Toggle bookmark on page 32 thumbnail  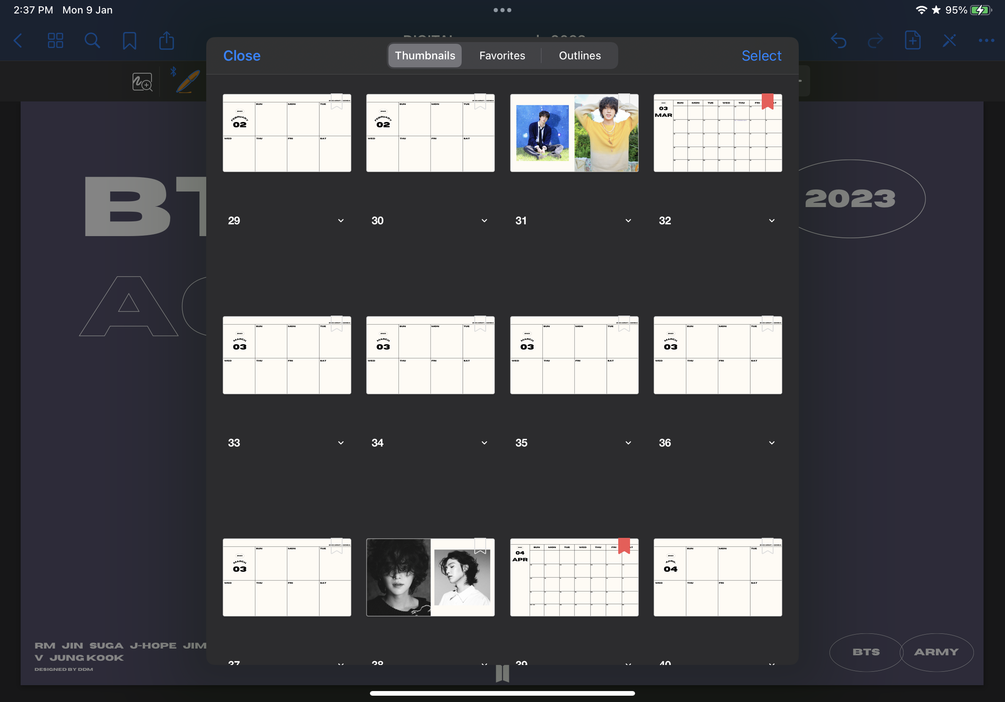pyautogui.click(x=767, y=101)
